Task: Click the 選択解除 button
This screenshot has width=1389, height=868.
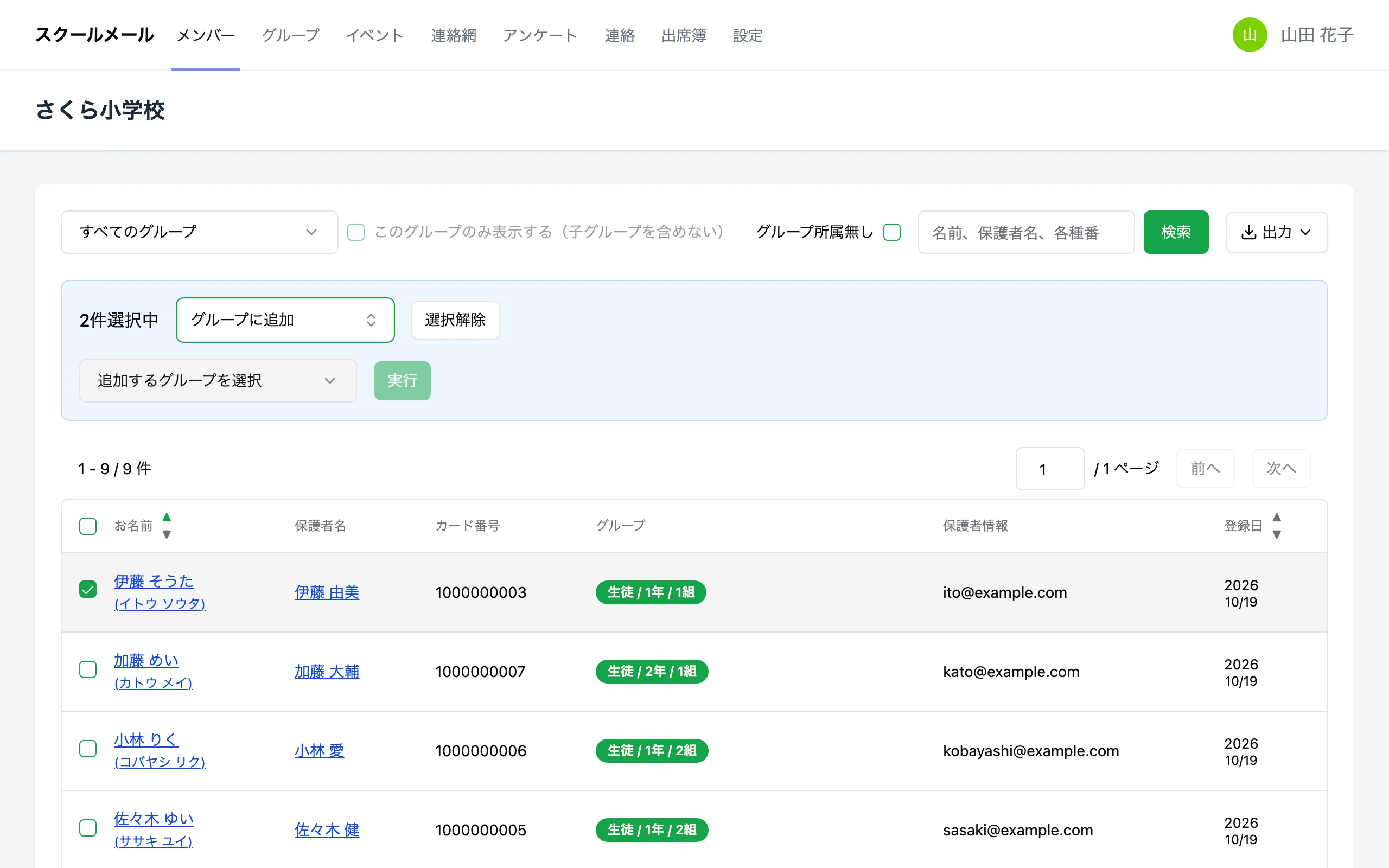Action: click(455, 320)
